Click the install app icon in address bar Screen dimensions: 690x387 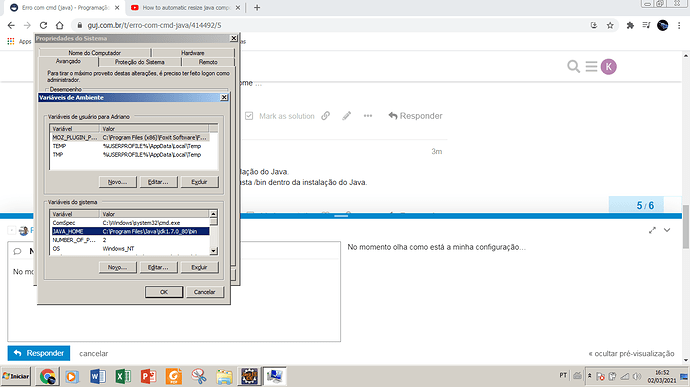pyautogui.click(x=594, y=26)
